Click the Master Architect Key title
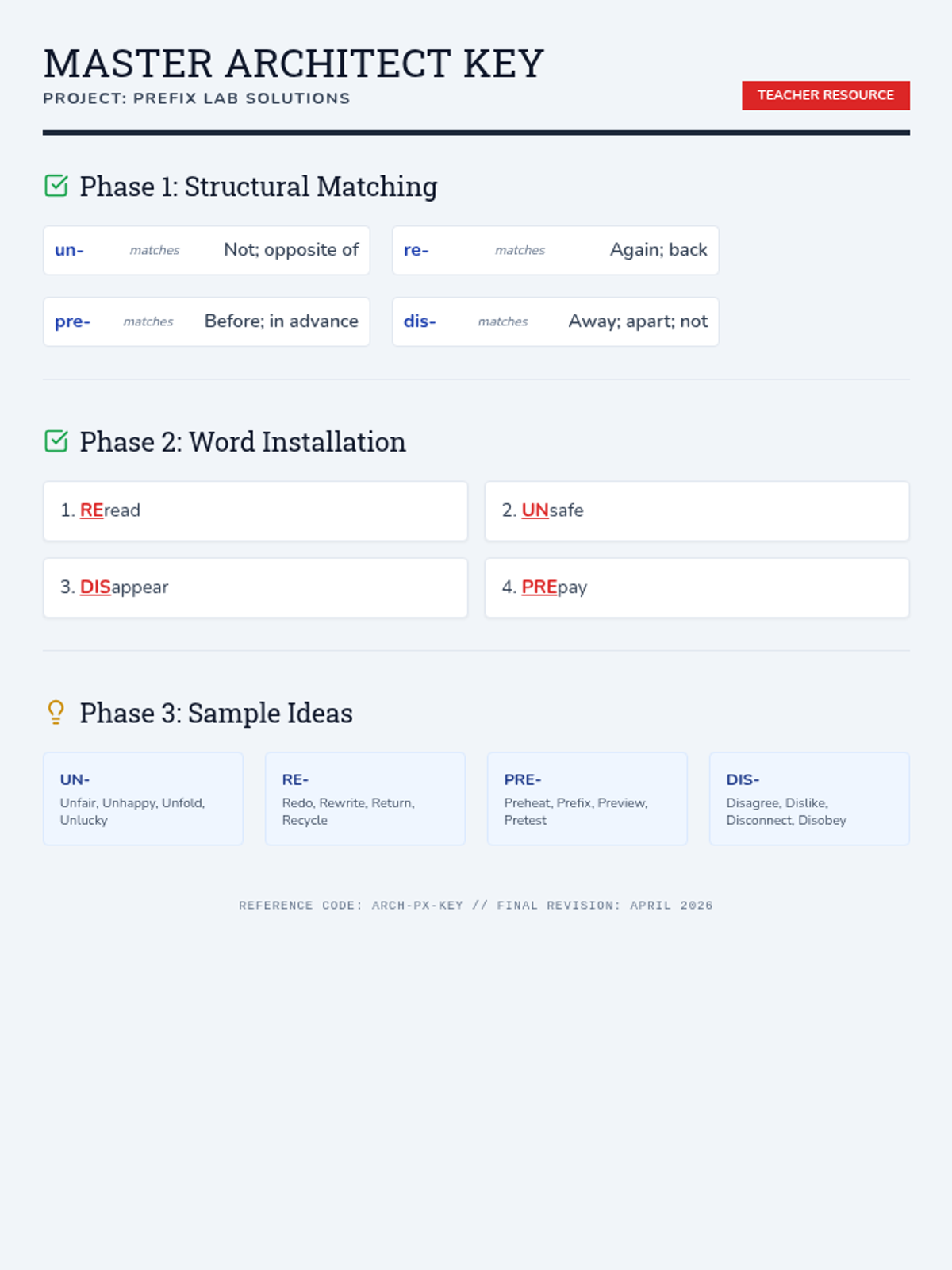952x1270 pixels. (294, 63)
